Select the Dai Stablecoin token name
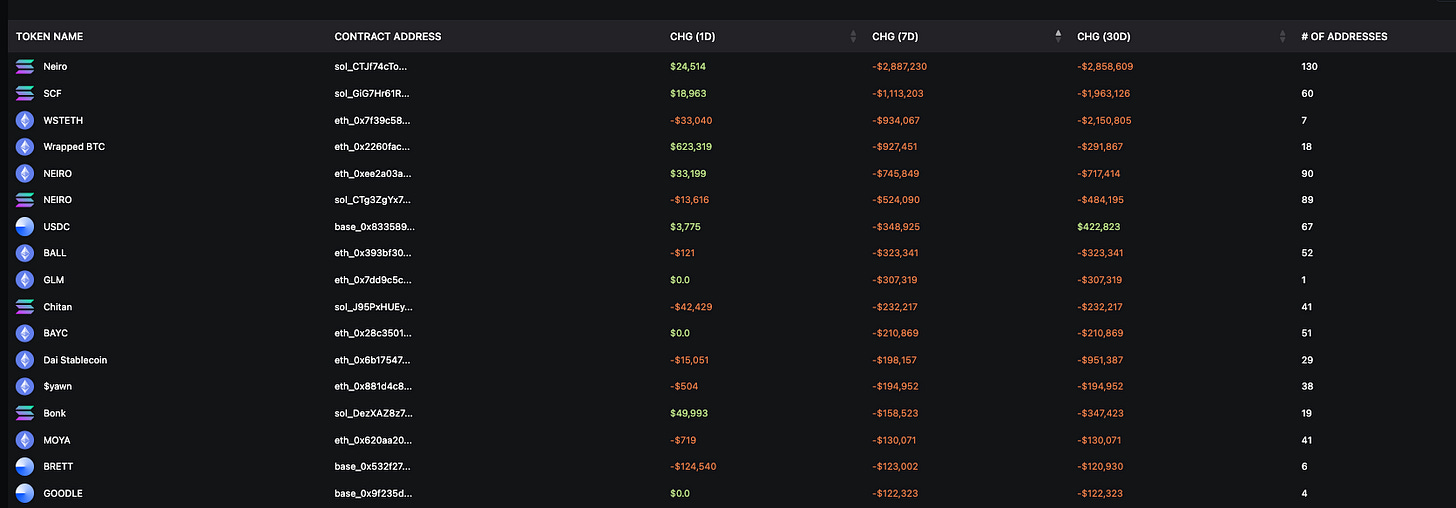Viewport: 1456px width, 508px height. click(x=75, y=360)
